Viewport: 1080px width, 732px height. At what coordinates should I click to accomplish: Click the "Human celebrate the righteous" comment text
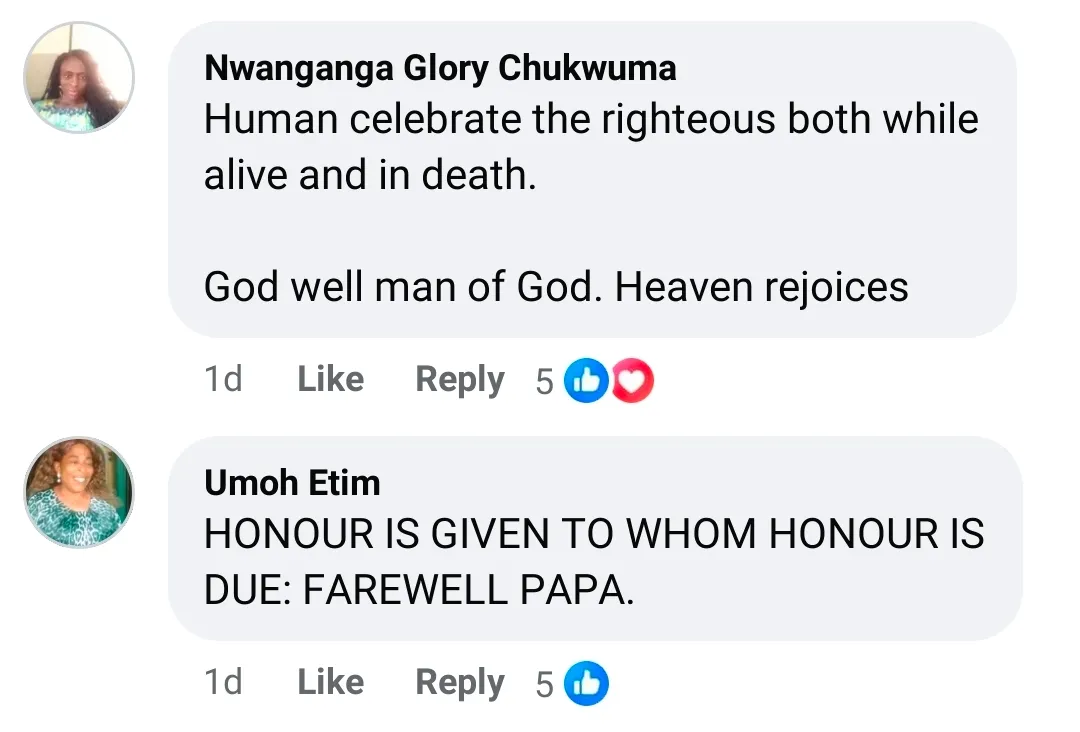(x=590, y=120)
